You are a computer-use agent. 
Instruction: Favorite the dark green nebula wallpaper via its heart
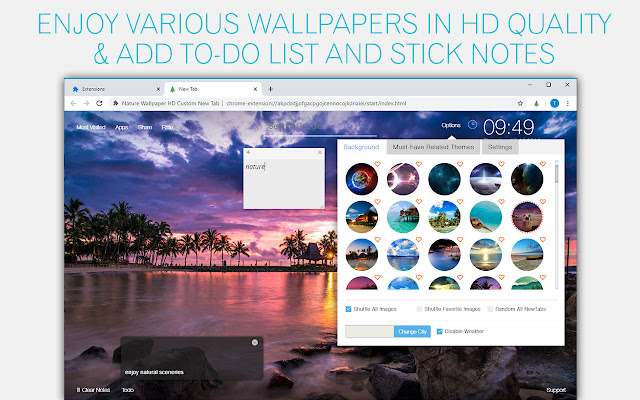543,164
